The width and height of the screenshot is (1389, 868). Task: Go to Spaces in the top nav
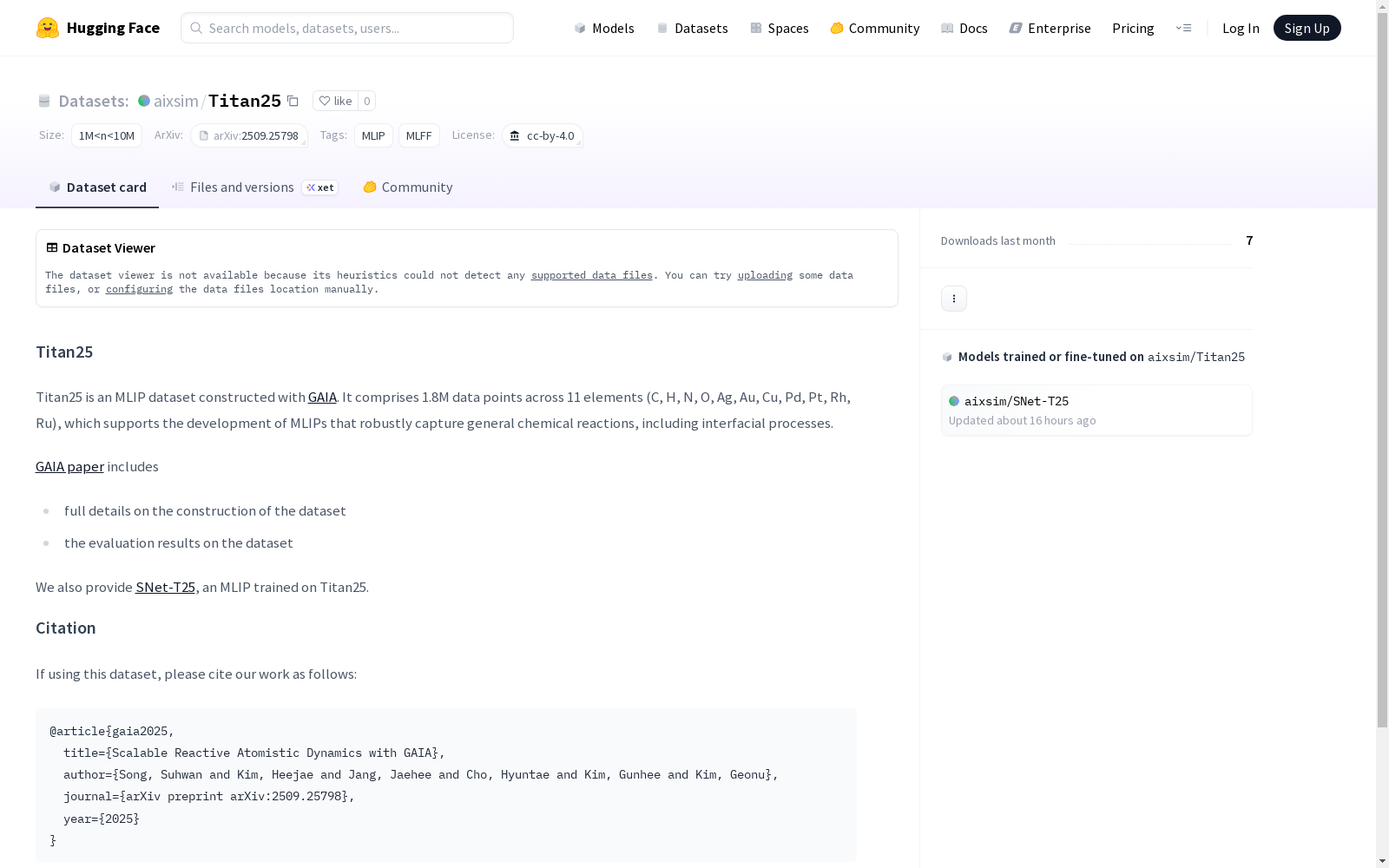click(x=780, y=28)
